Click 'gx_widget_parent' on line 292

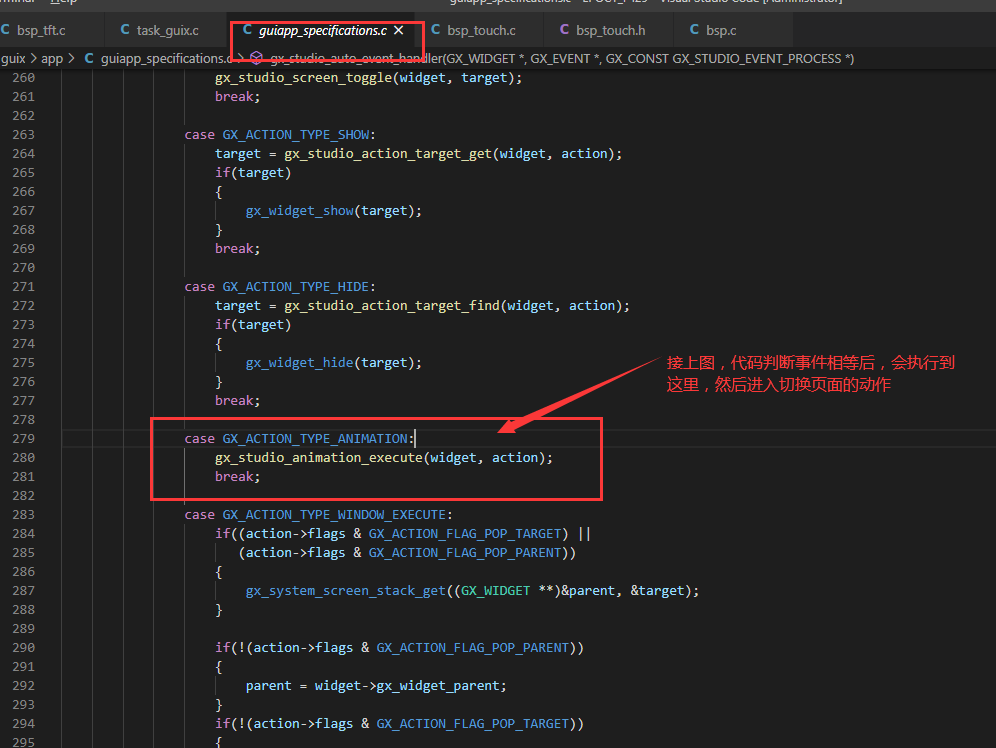point(438,686)
